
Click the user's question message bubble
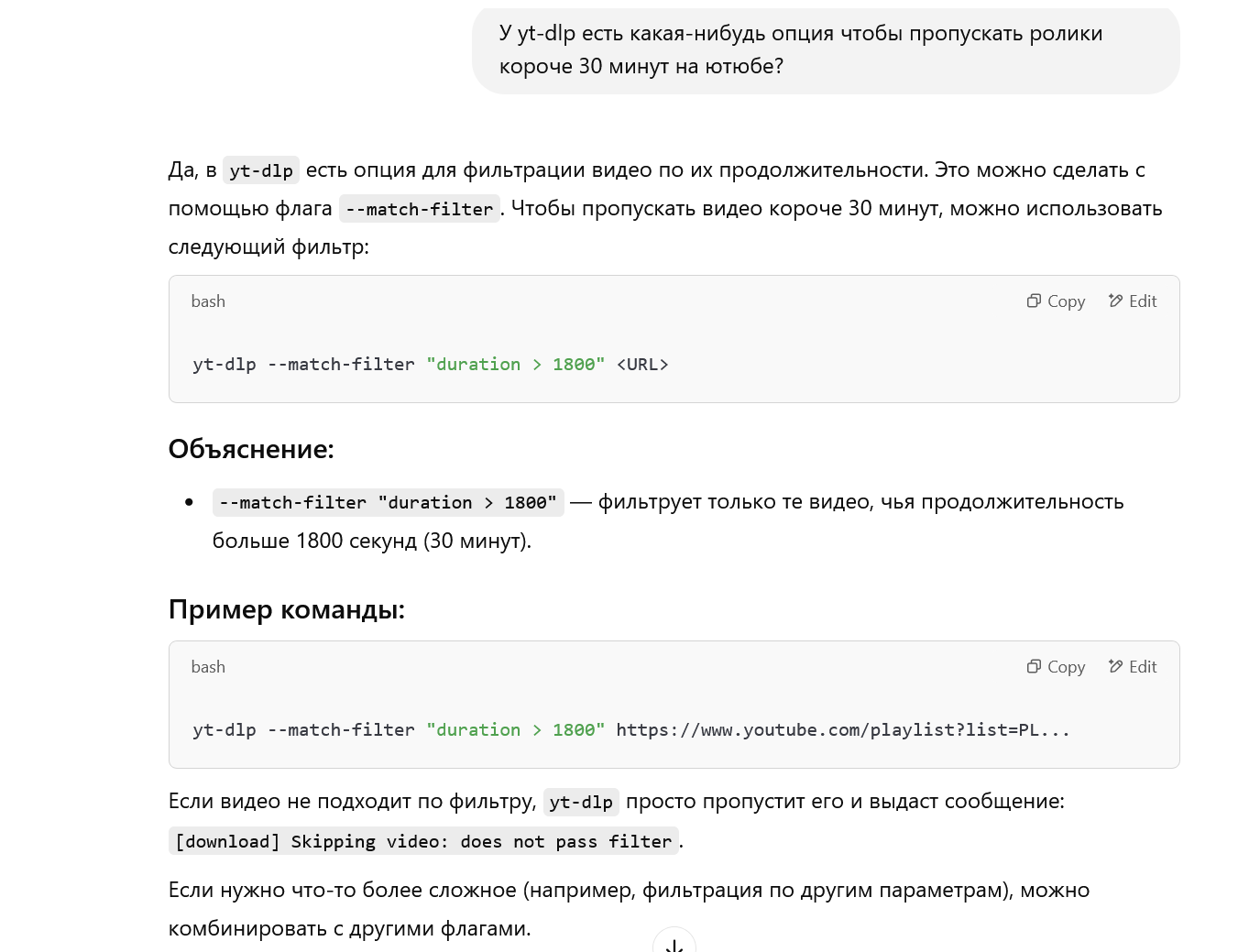point(826,49)
